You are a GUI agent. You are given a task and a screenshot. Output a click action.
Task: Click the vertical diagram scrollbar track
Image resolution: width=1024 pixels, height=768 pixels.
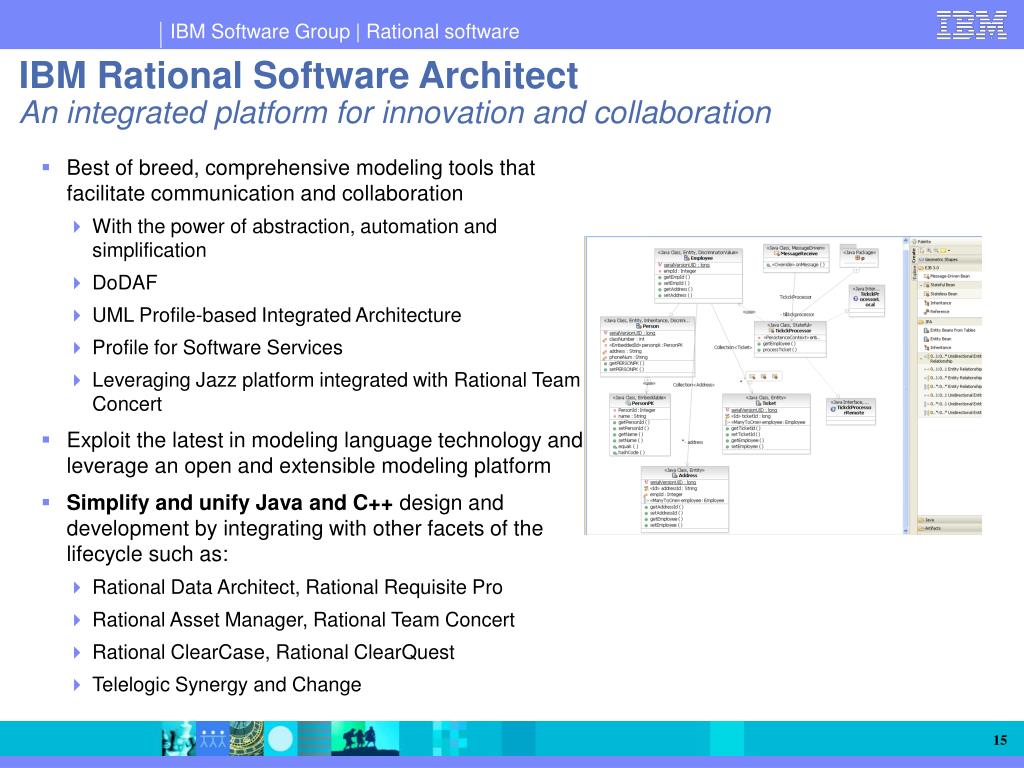(x=906, y=385)
